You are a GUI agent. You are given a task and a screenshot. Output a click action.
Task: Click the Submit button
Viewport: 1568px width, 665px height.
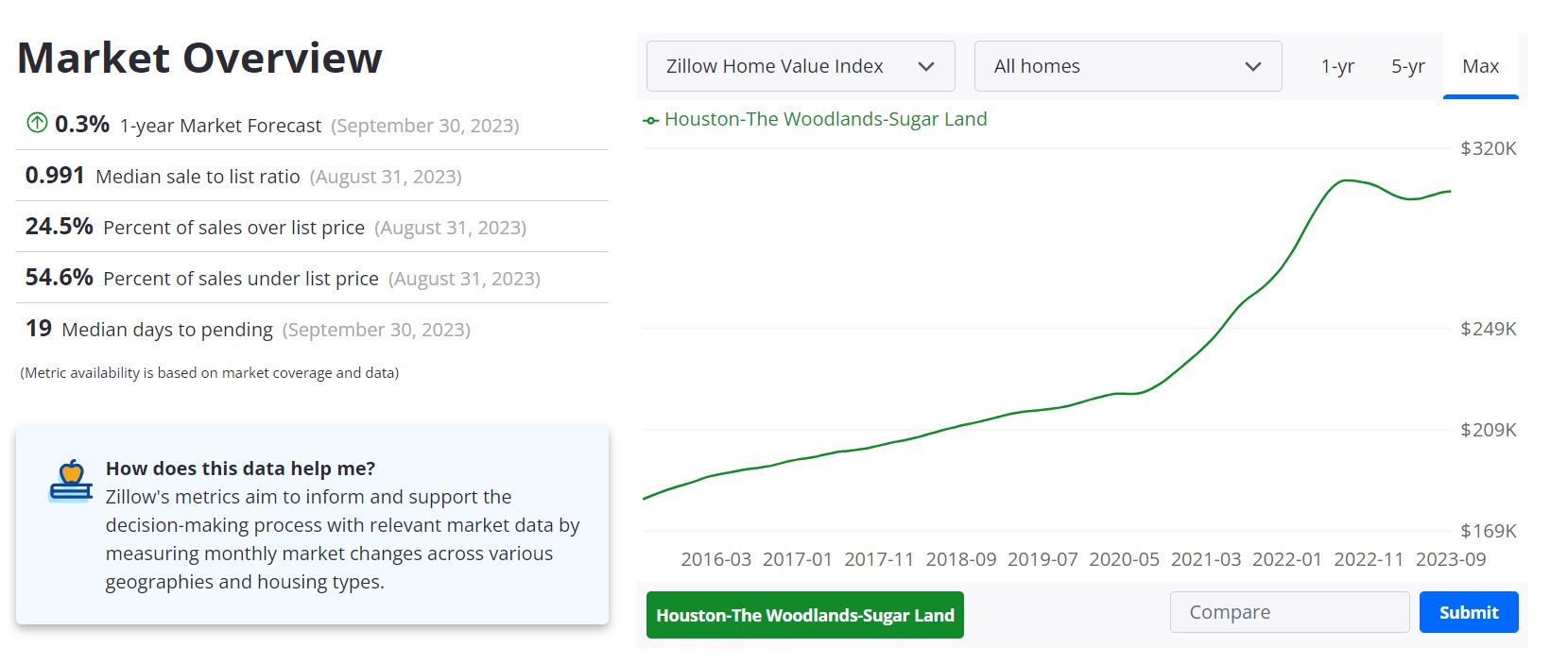pos(1468,612)
